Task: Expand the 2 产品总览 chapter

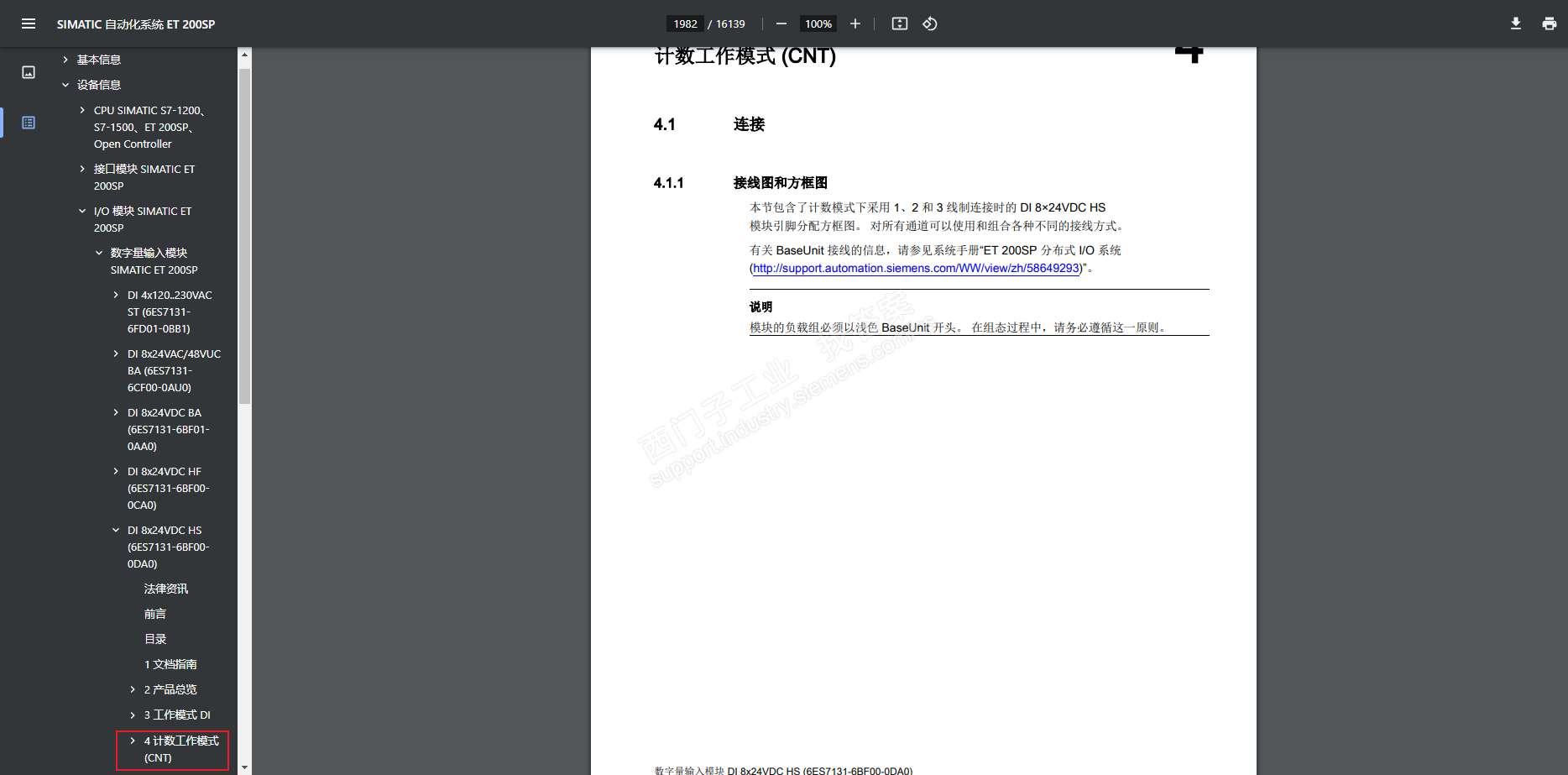Action: [133, 689]
